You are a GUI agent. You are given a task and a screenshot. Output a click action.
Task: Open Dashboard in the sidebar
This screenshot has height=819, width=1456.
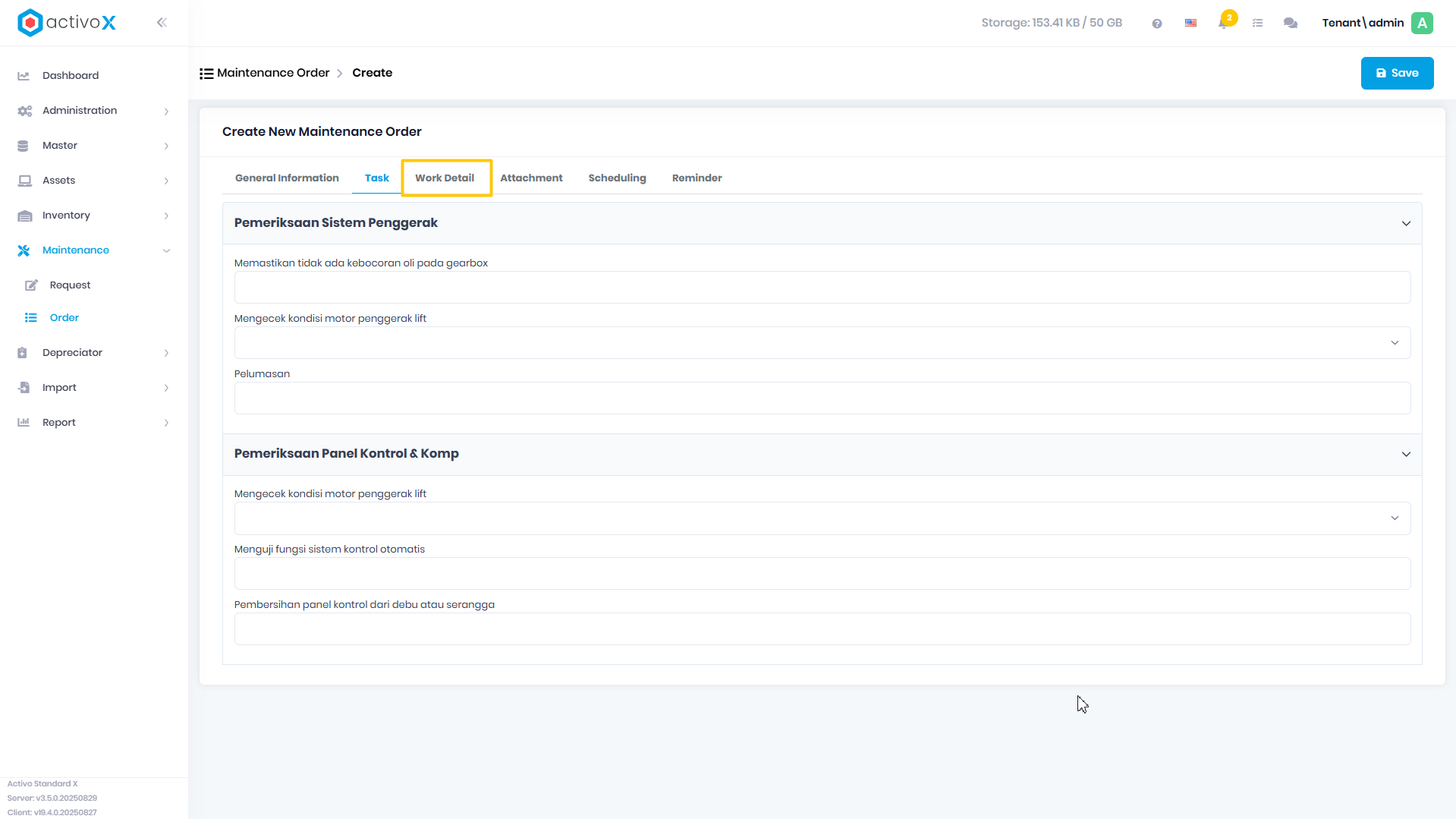(x=71, y=75)
